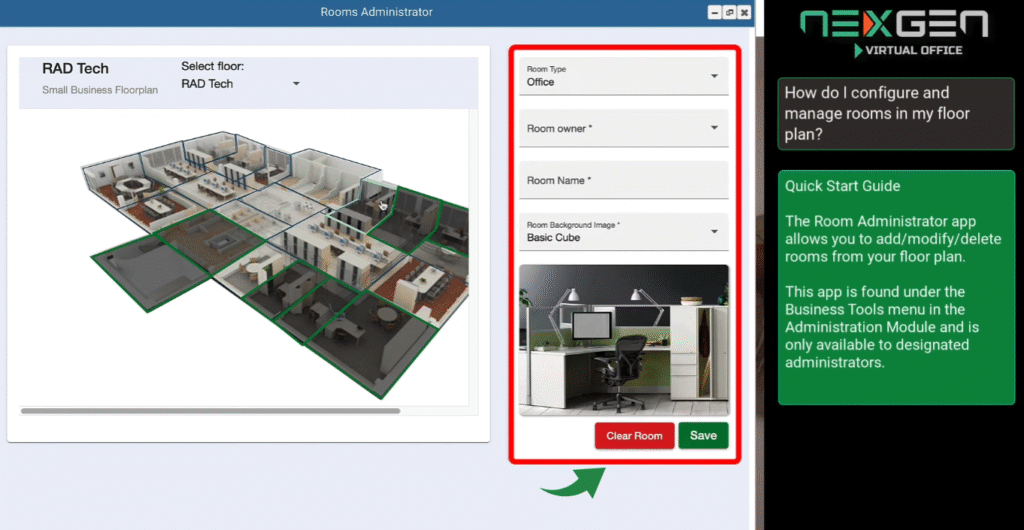Image resolution: width=1024 pixels, height=530 pixels.
Task: Click the Quick Start Guide heading
Action: (x=842, y=186)
